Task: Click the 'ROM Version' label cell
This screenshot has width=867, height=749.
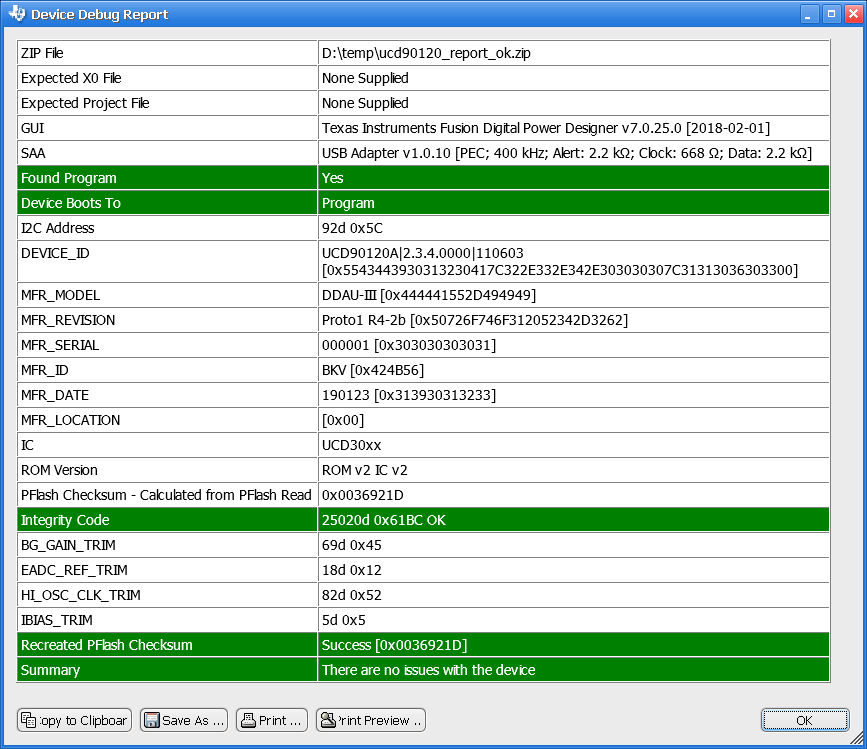Action: pyautogui.click(x=167, y=470)
